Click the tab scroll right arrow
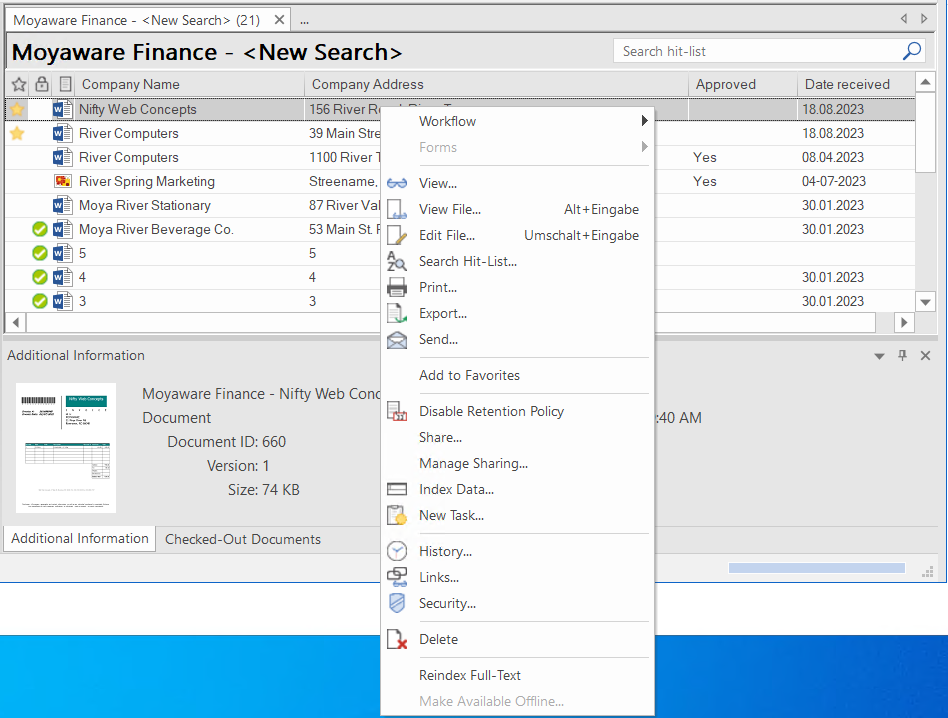The image size is (948, 718). (924, 19)
